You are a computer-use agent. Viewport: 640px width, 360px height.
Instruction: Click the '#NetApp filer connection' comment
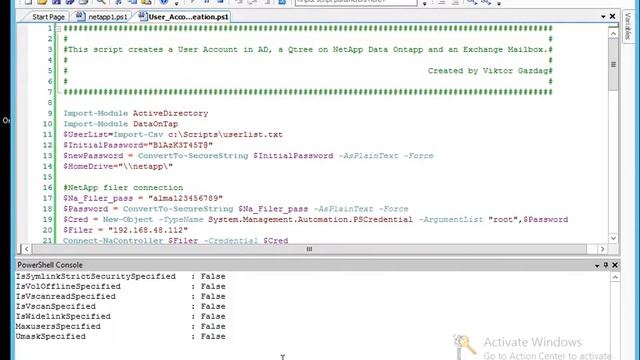coord(123,188)
